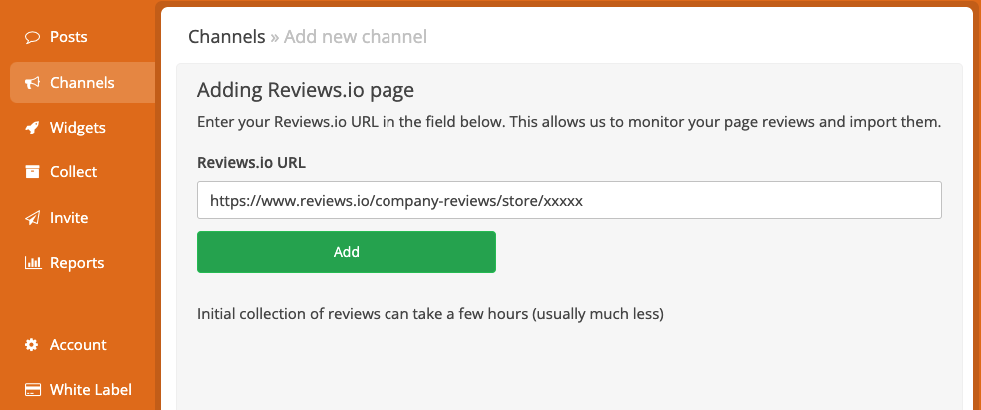Click the Invite paper plane icon
The width and height of the screenshot is (981, 410).
(33, 218)
